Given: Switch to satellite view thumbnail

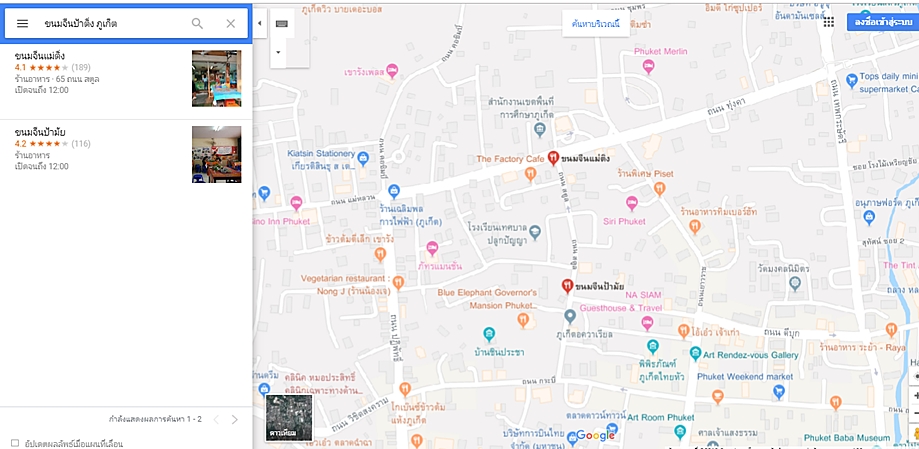Looking at the screenshot, I should pos(288,418).
